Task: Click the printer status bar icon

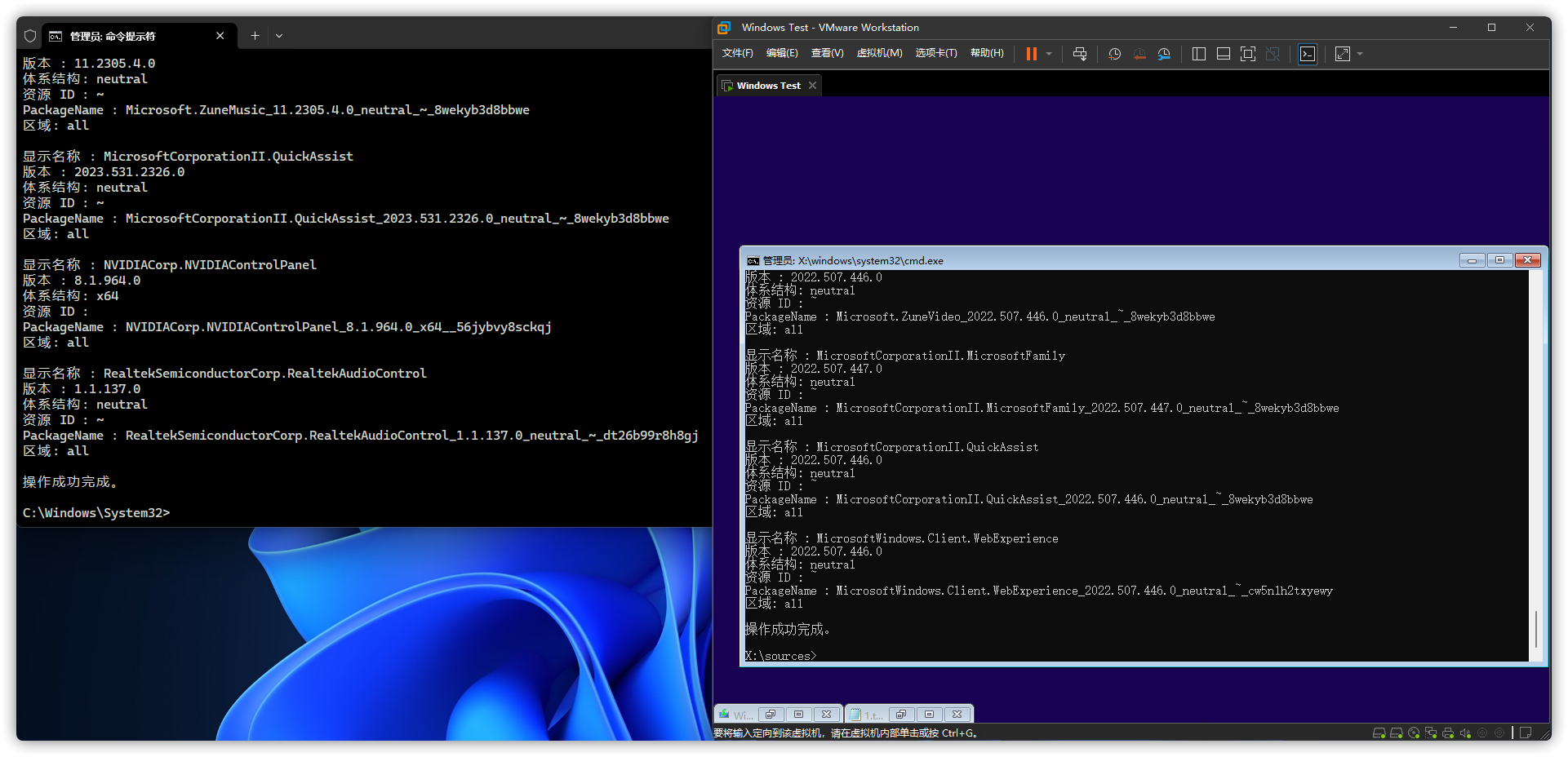Action: [x=1448, y=733]
